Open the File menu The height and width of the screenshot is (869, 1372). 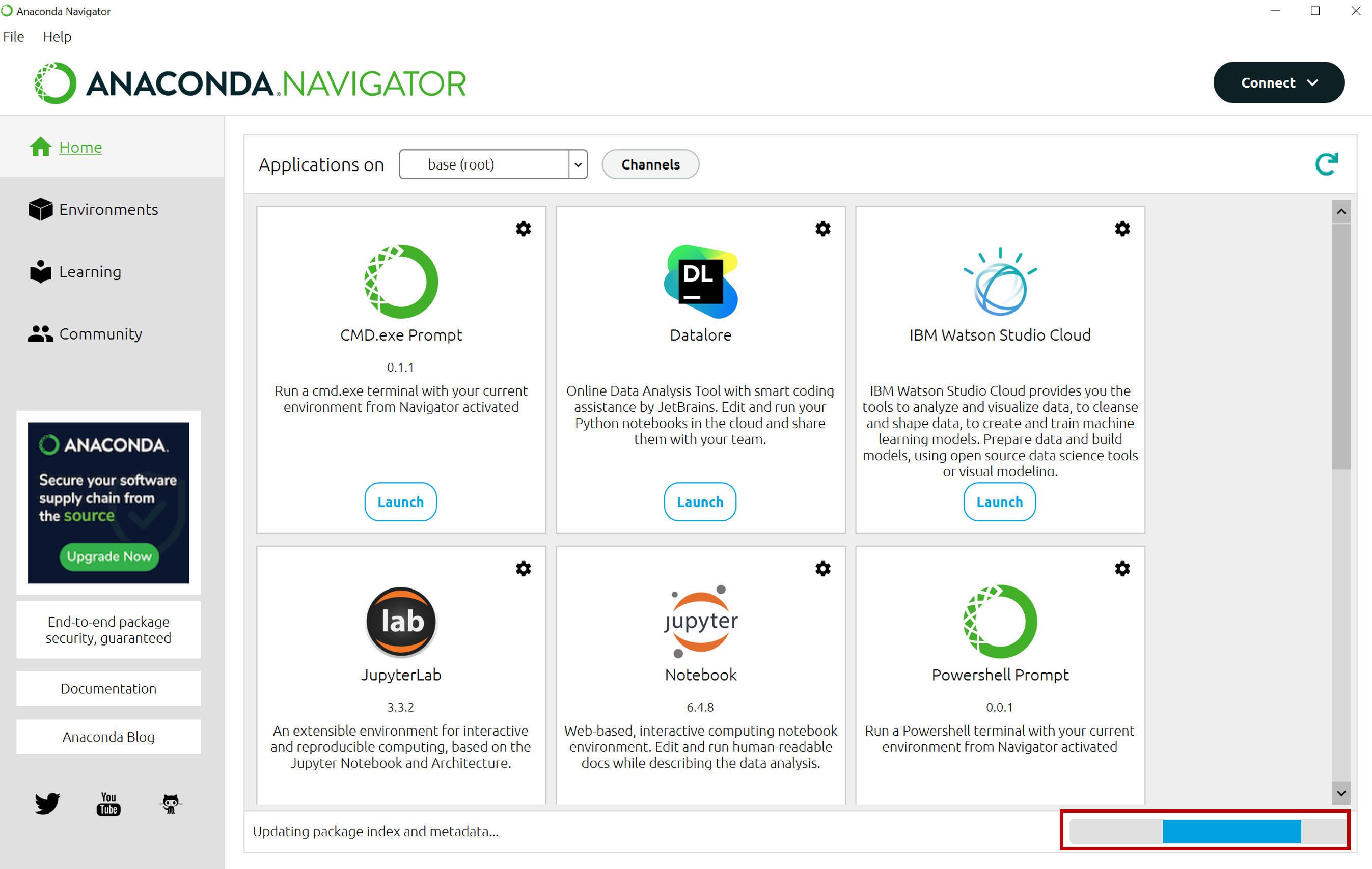(x=14, y=37)
